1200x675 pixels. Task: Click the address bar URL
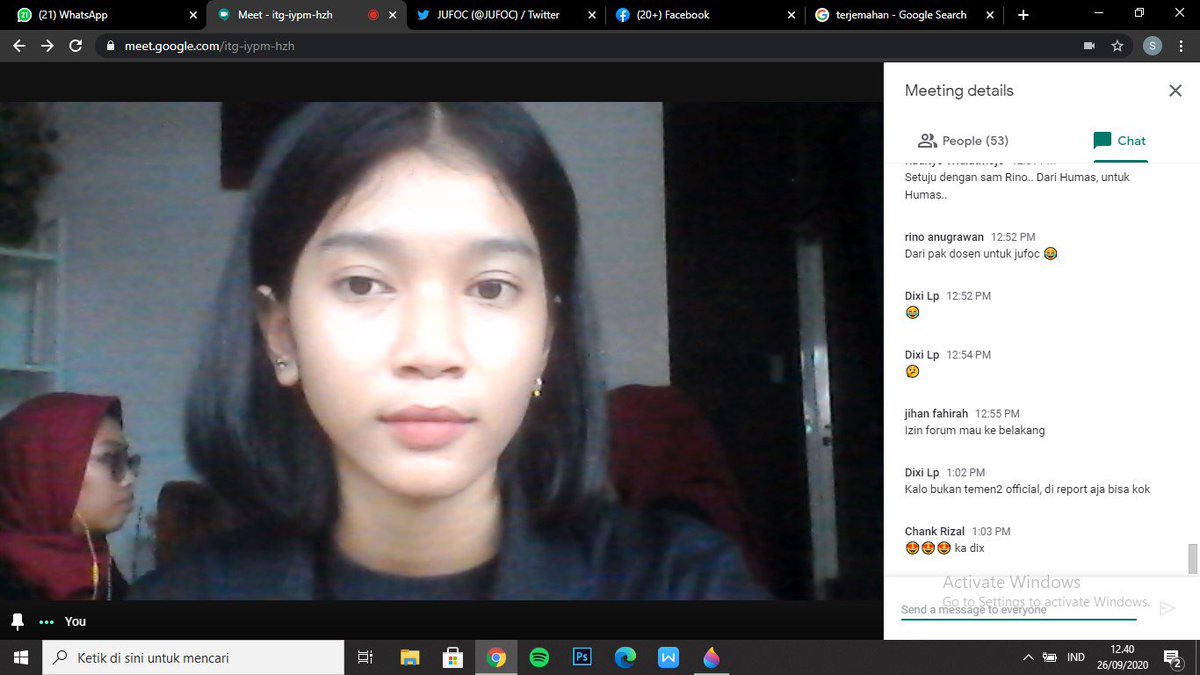tap(209, 46)
